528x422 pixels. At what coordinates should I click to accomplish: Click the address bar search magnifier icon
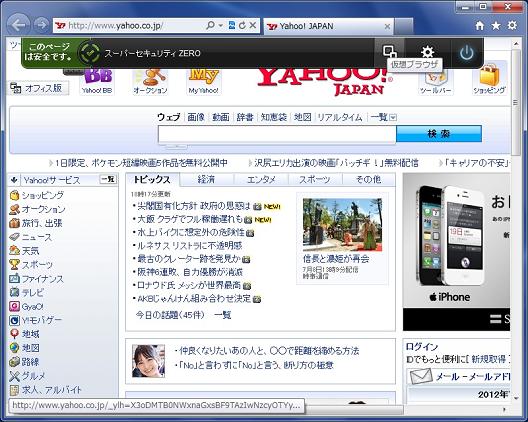tap(210, 25)
